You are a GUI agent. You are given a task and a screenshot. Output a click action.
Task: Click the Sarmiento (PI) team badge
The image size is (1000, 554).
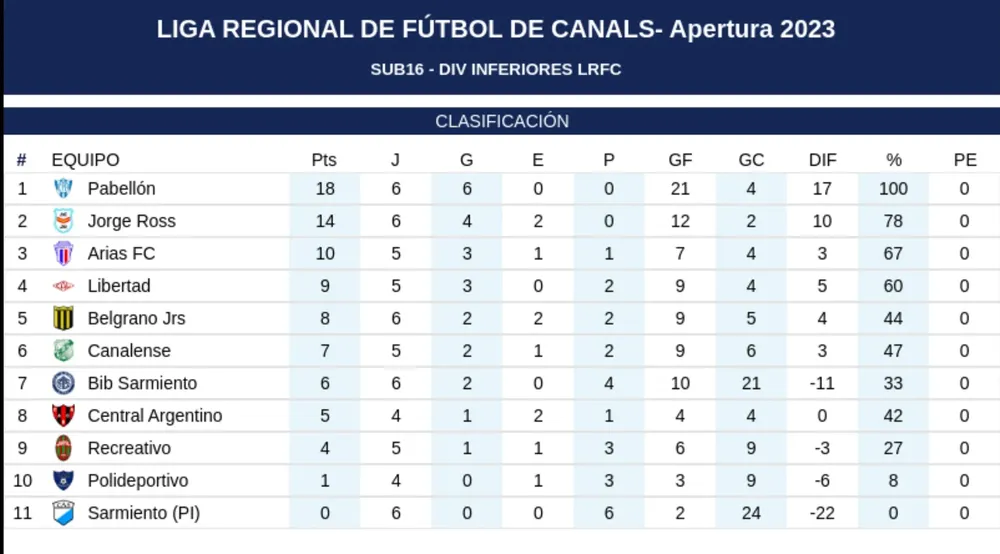click(x=64, y=513)
